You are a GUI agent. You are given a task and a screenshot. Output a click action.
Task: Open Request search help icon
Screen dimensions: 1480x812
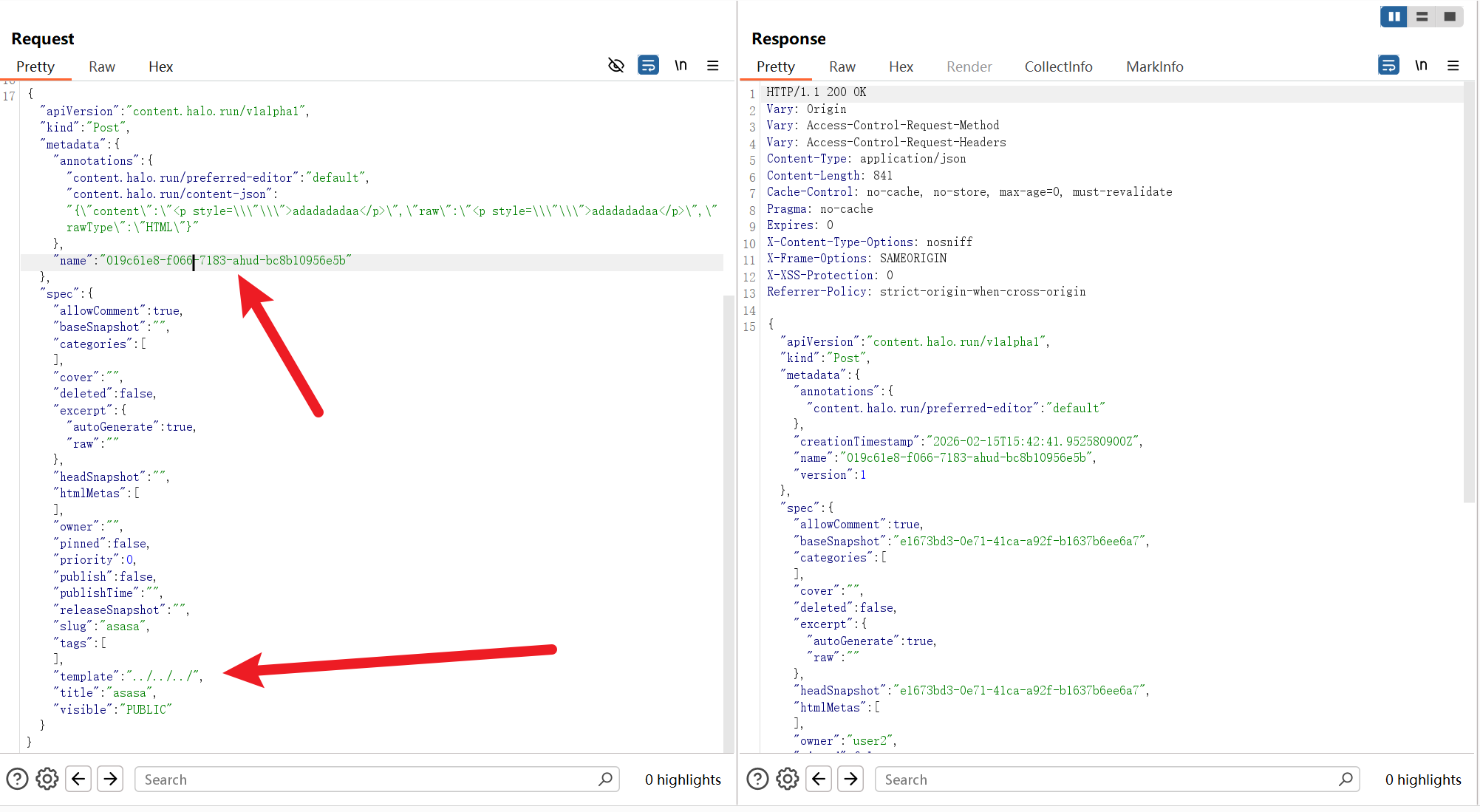[17, 779]
